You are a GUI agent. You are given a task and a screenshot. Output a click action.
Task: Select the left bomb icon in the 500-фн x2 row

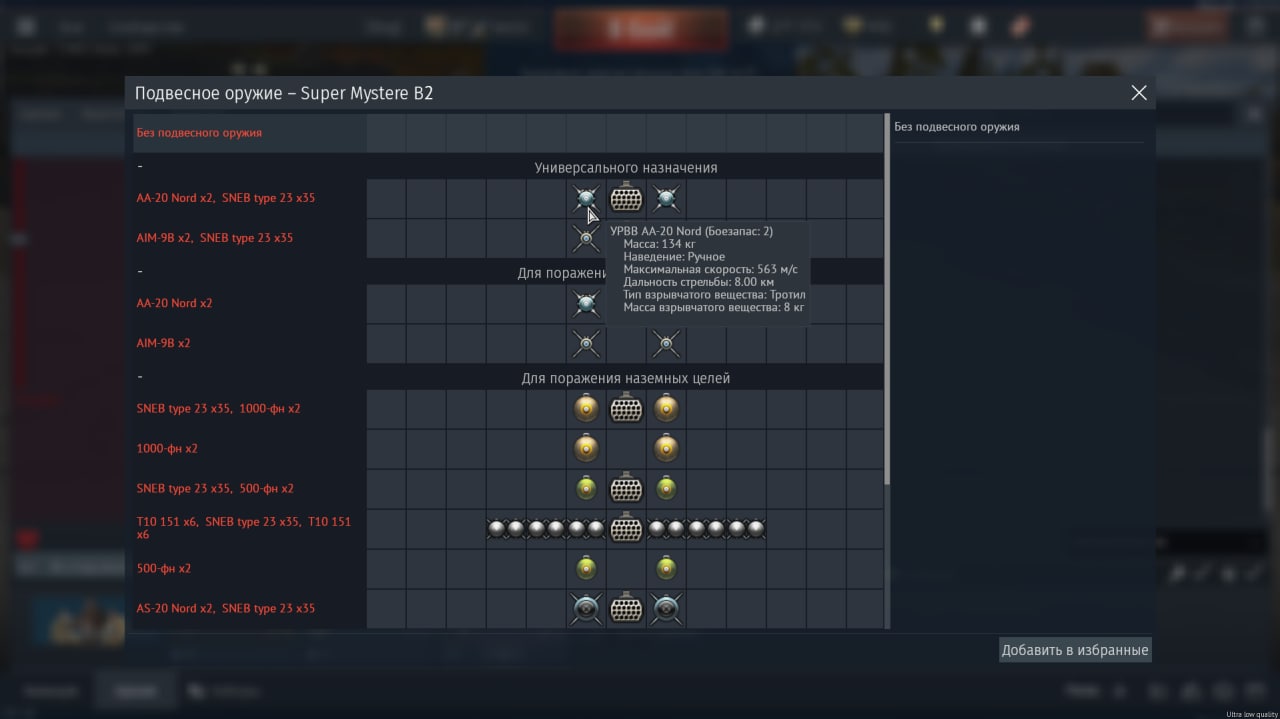point(586,569)
